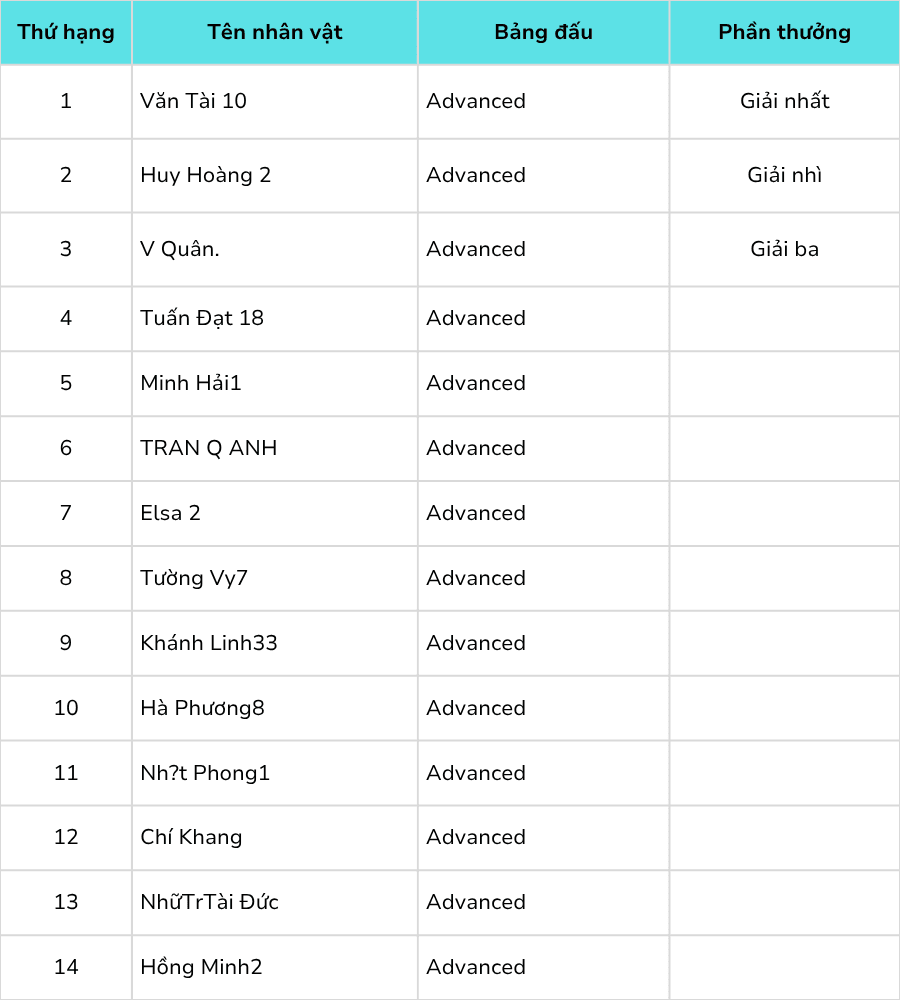Viewport: 900px width, 1000px height.
Task: Click the "Giải nhì" prize cell
Action: [x=784, y=175]
